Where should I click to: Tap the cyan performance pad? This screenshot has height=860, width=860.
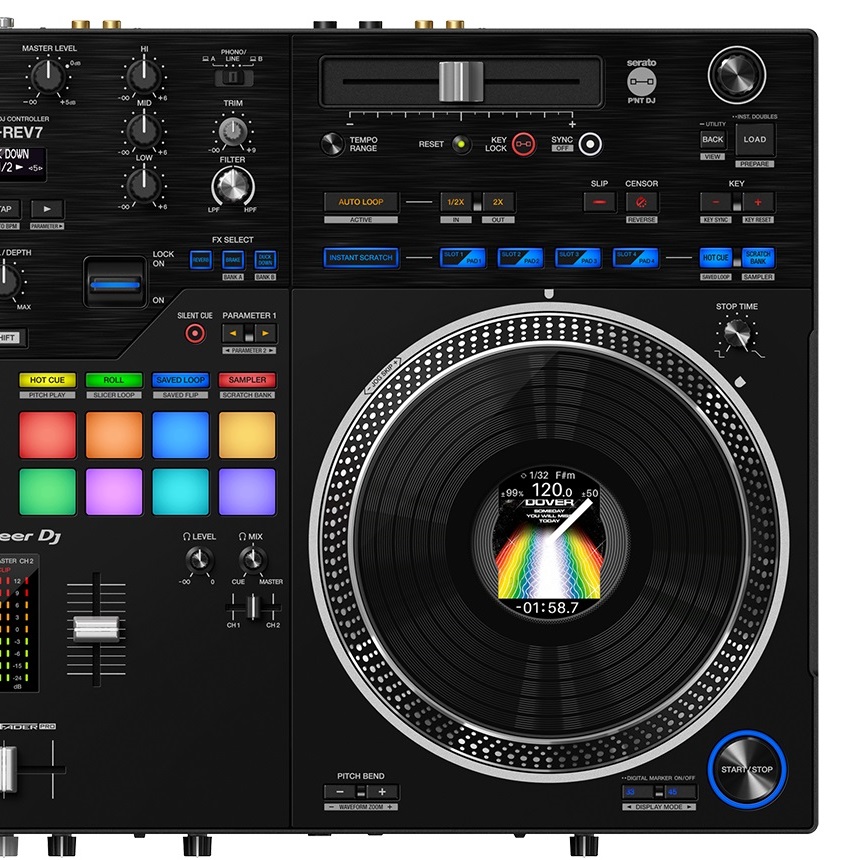[180, 492]
